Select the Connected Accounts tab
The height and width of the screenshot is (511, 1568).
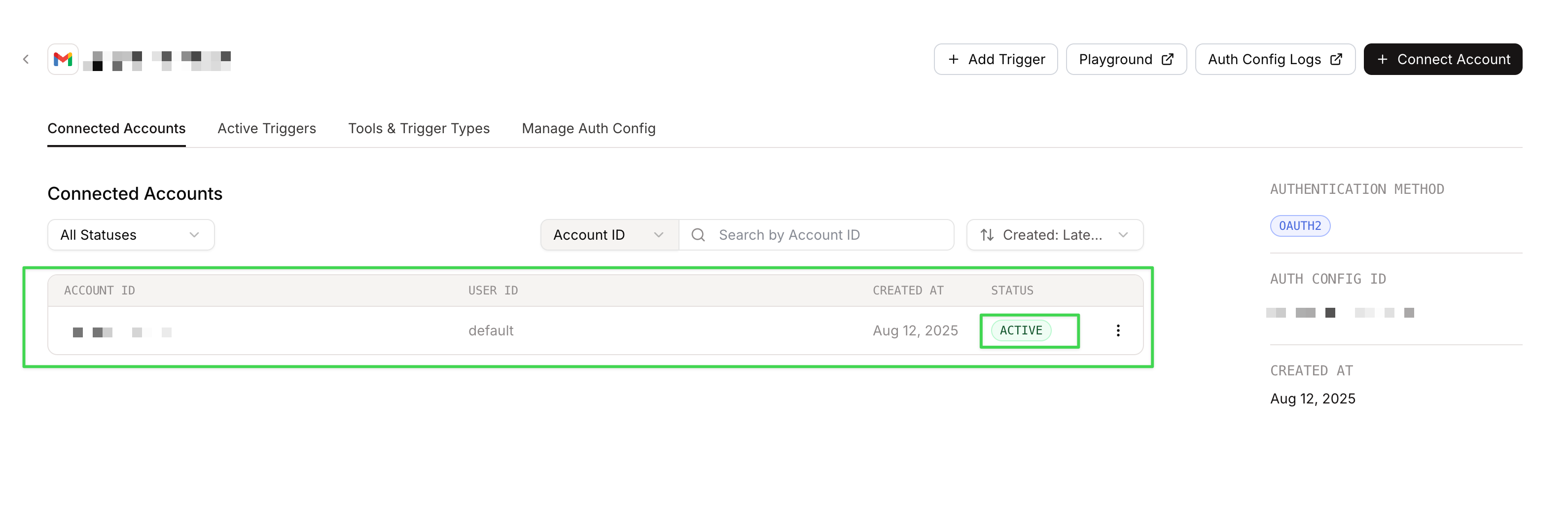116,129
